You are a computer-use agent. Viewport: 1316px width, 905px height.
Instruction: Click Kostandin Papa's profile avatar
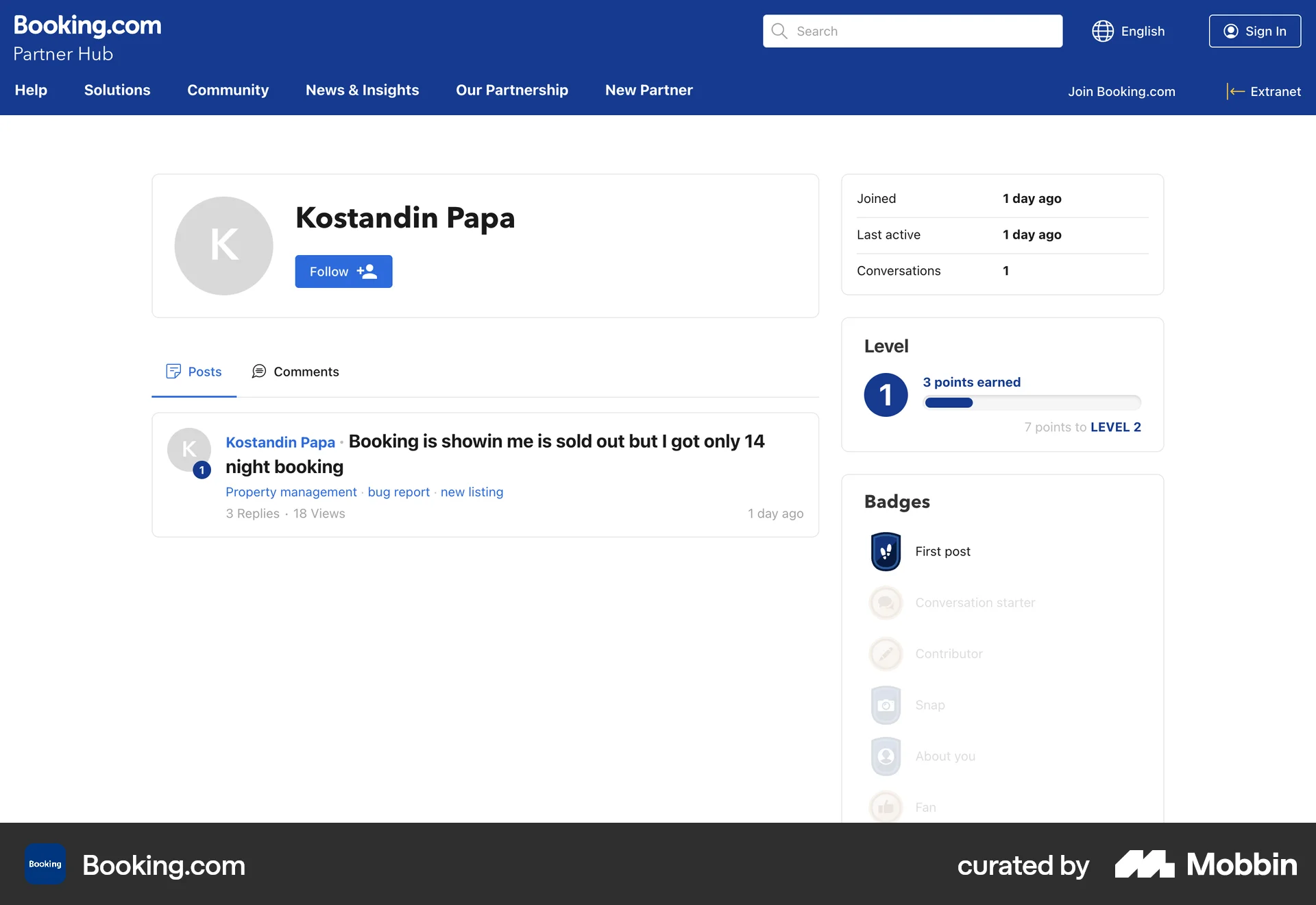(223, 245)
